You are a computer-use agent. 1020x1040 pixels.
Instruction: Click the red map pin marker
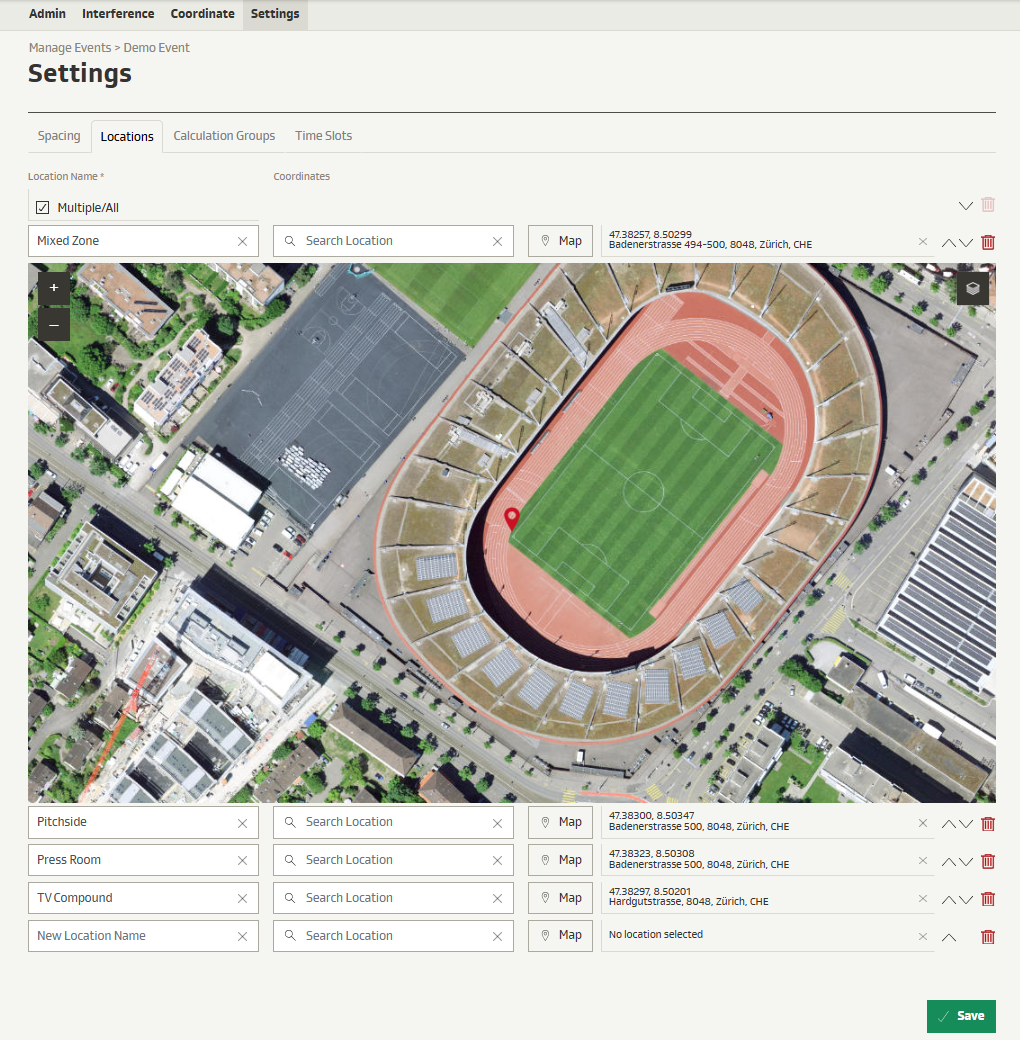point(512,518)
